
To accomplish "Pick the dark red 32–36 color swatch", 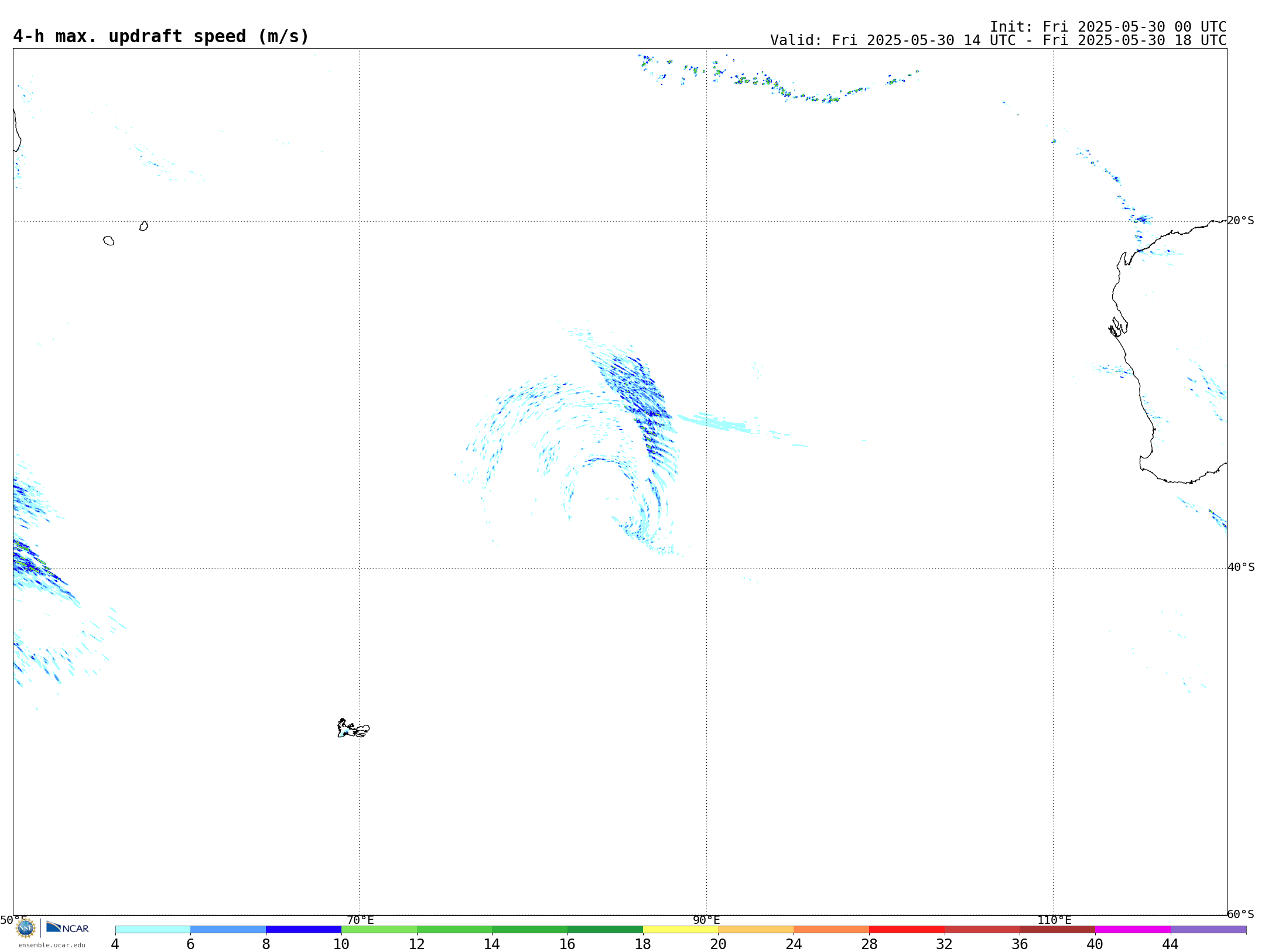I will click(x=982, y=930).
